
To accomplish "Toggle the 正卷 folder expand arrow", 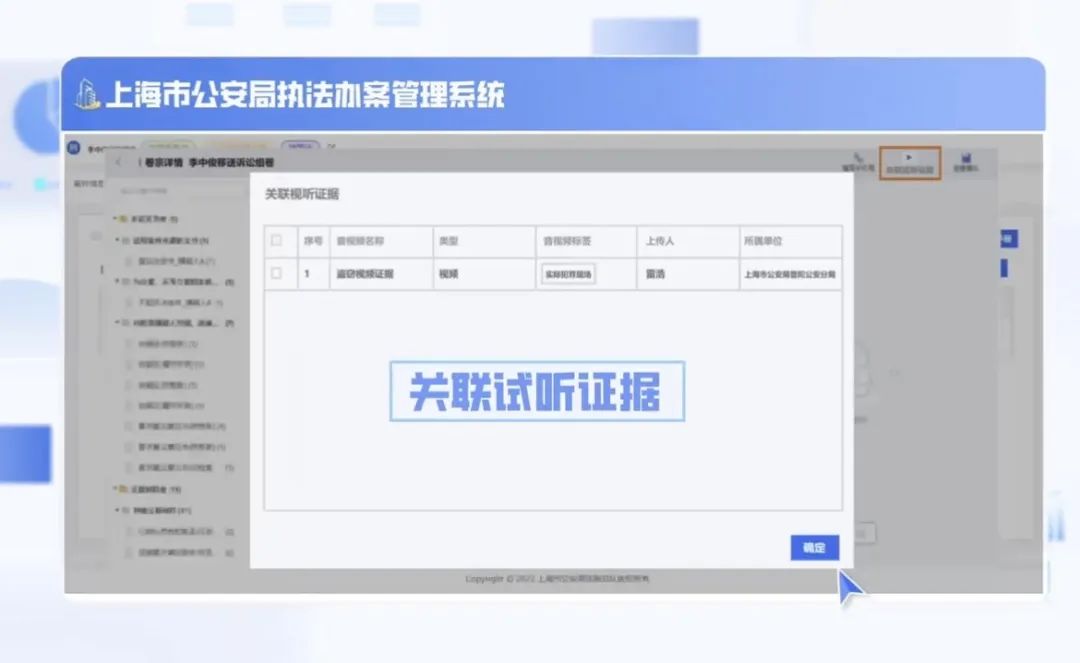I will (x=114, y=489).
